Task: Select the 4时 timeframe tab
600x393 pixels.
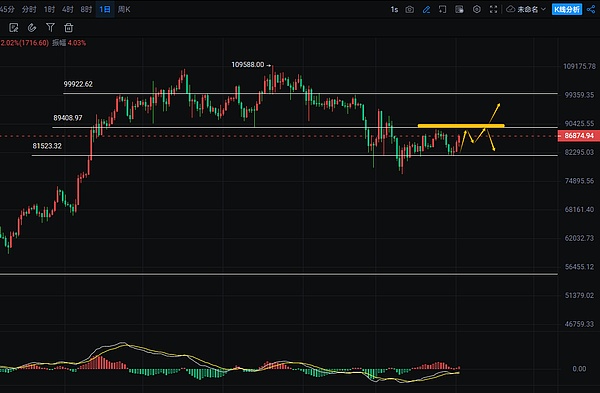Action: [x=68, y=9]
